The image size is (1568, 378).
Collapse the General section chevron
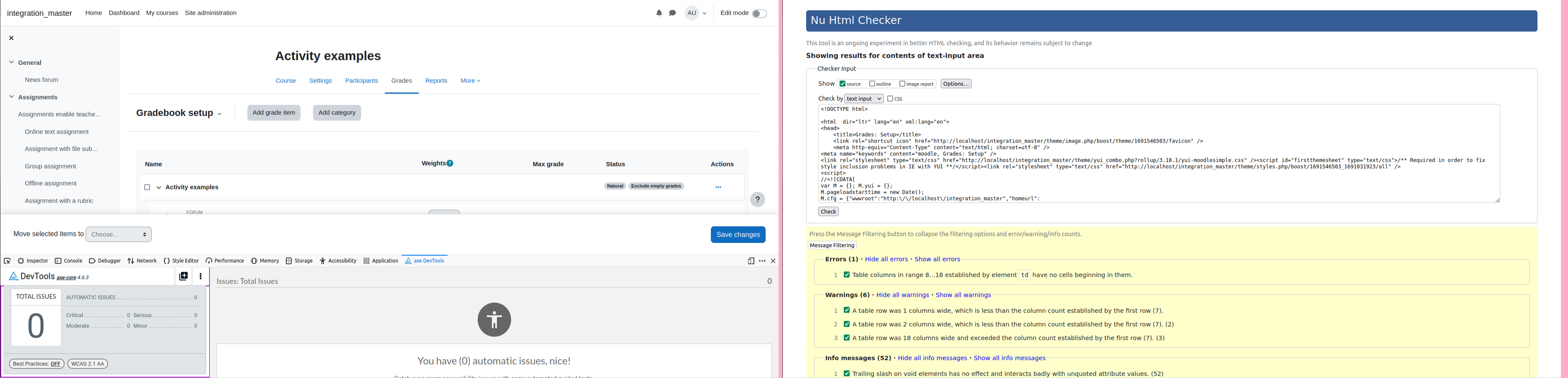(x=11, y=62)
